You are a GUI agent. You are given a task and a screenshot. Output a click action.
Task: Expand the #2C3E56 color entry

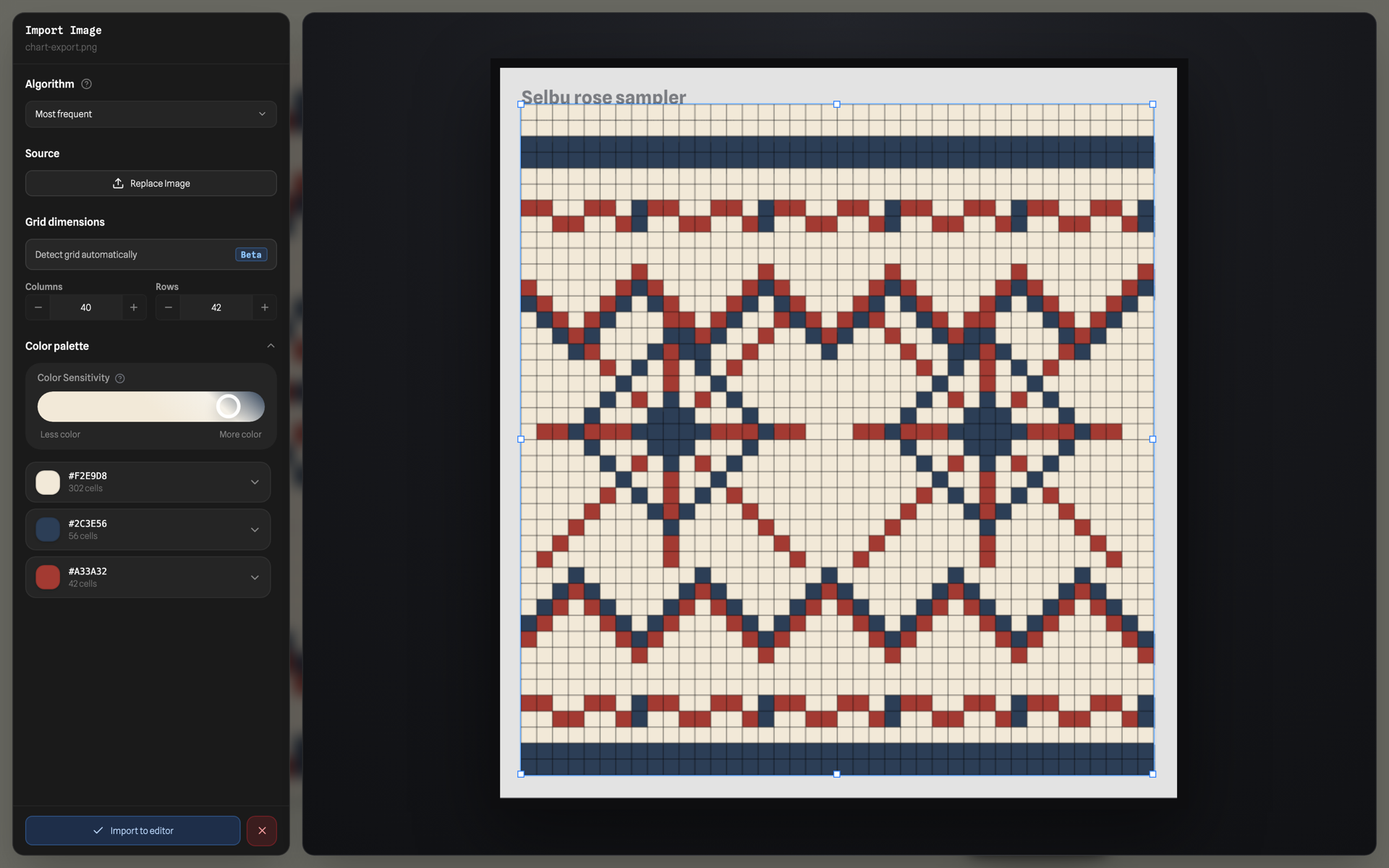(x=255, y=529)
